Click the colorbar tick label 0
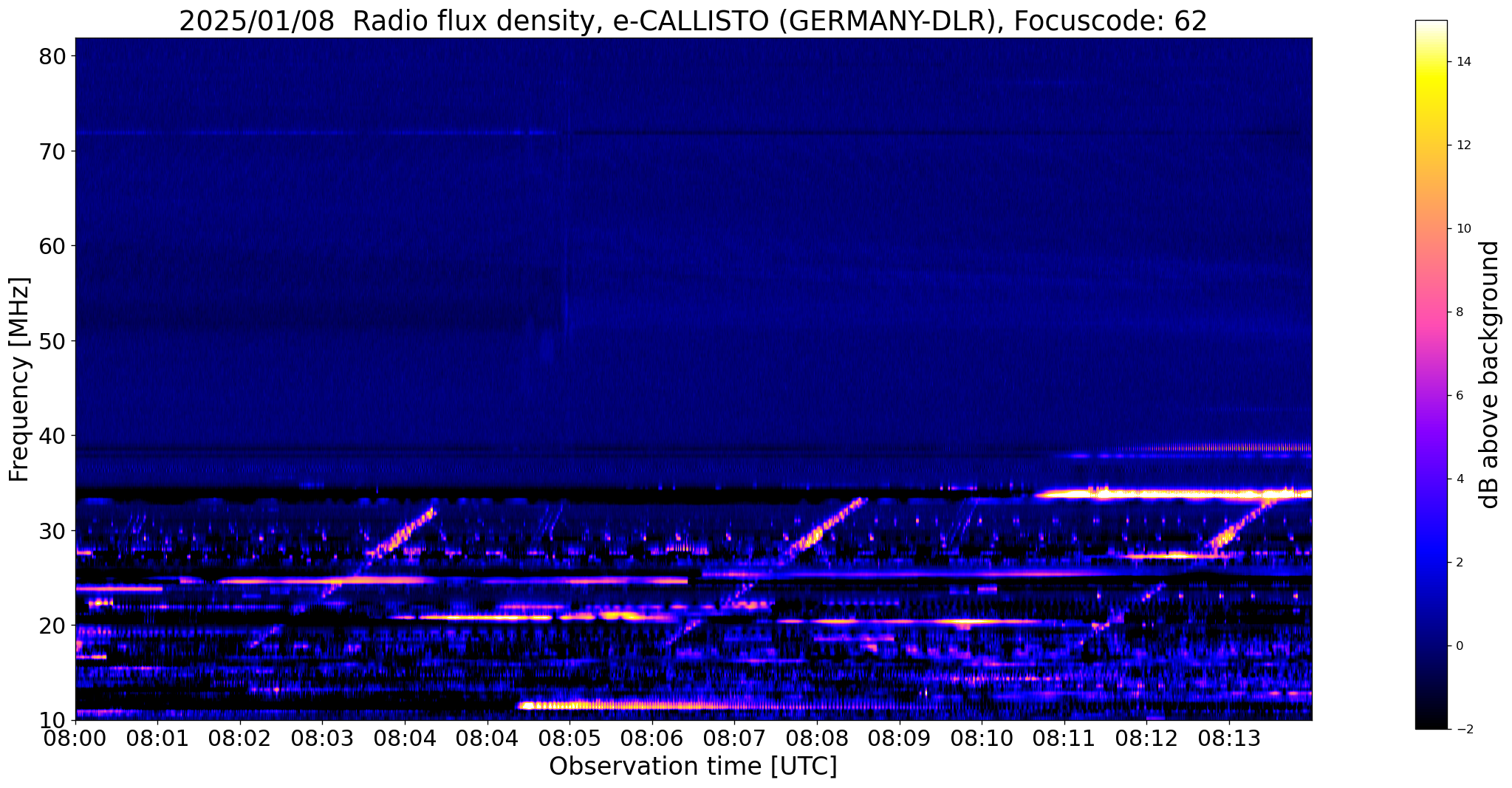1512x788 pixels. (1460, 646)
